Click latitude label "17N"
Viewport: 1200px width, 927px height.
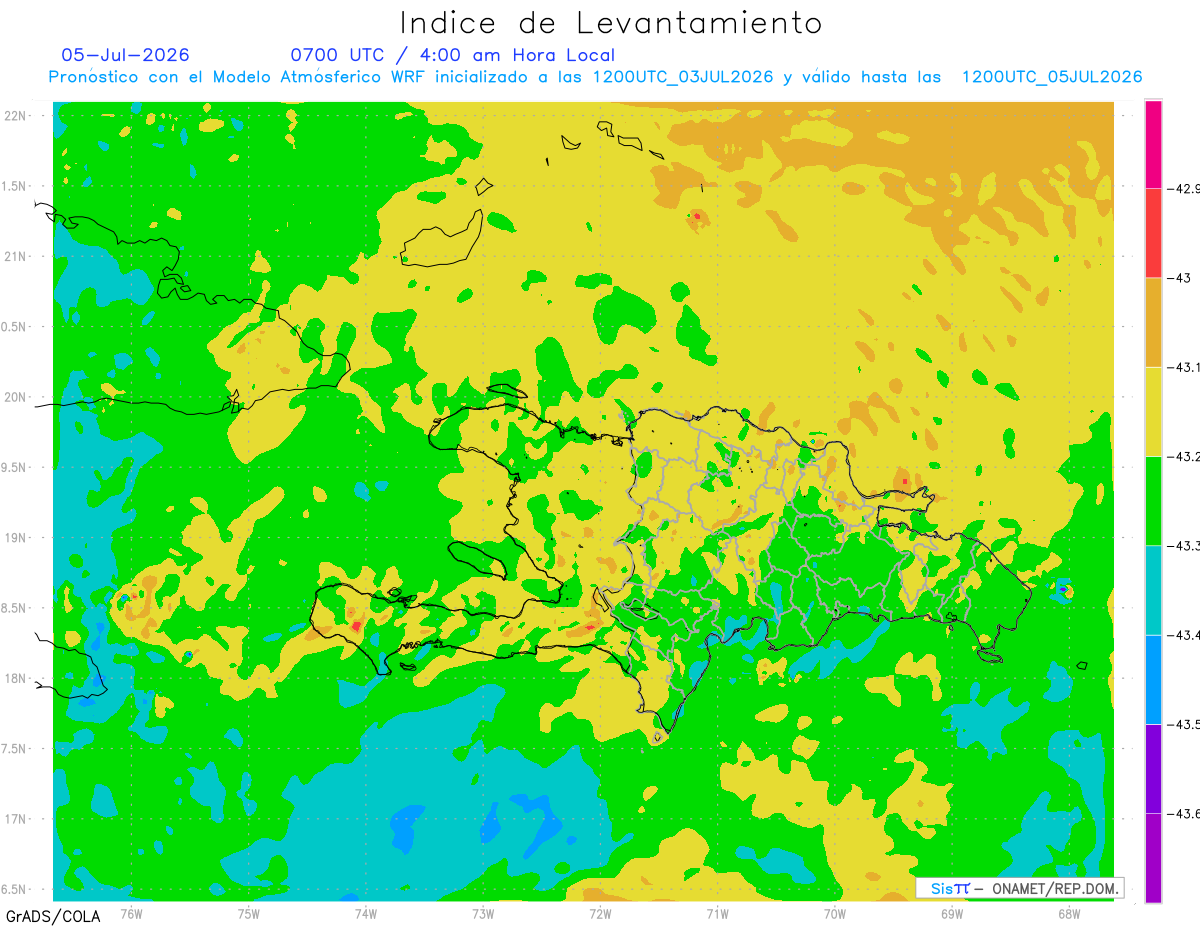tap(15, 819)
